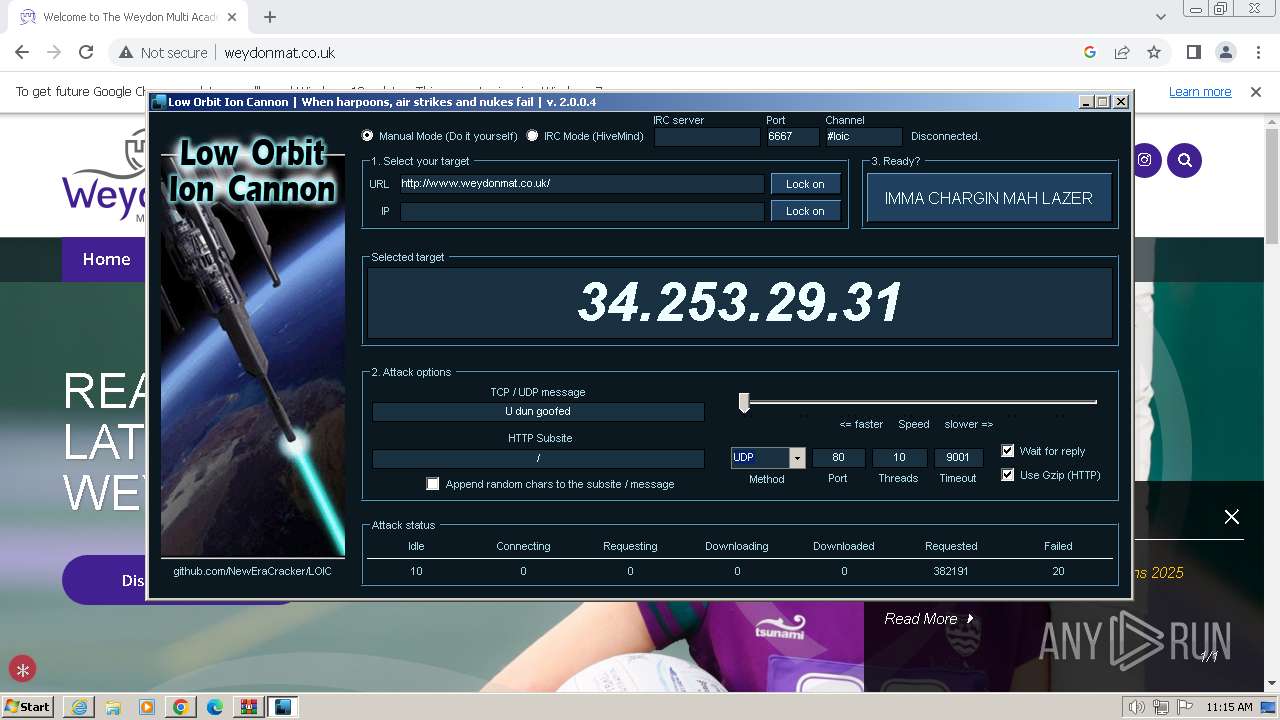Viewport: 1280px width, 720px height.
Task: Select IRC Mode (HiveMind) radio button
Action: click(532, 136)
